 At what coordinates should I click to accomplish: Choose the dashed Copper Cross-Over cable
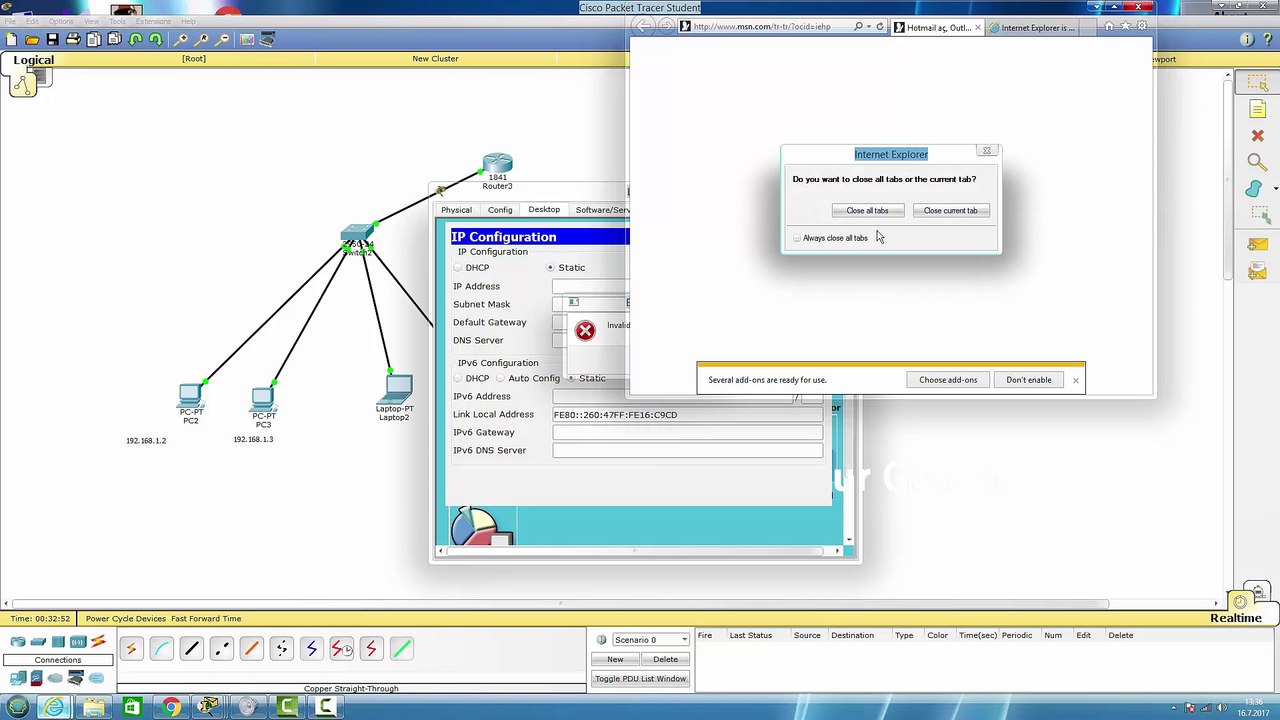pyautogui.click(x=221, y=649)
